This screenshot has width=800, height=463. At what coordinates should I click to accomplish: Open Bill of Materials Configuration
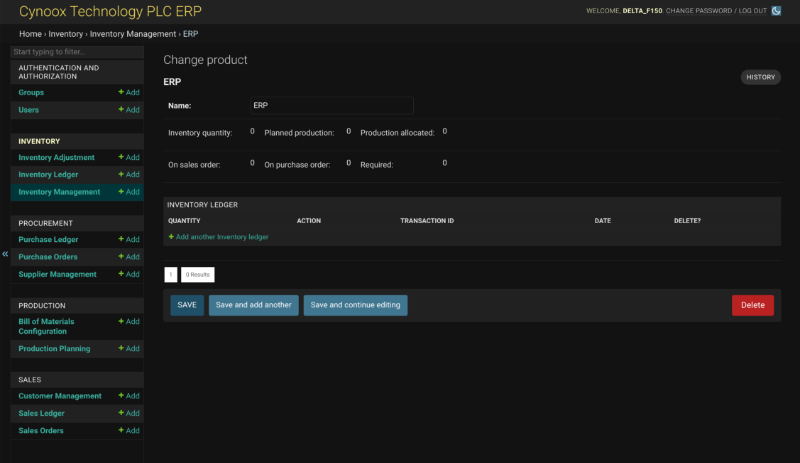tap(46, 326)
